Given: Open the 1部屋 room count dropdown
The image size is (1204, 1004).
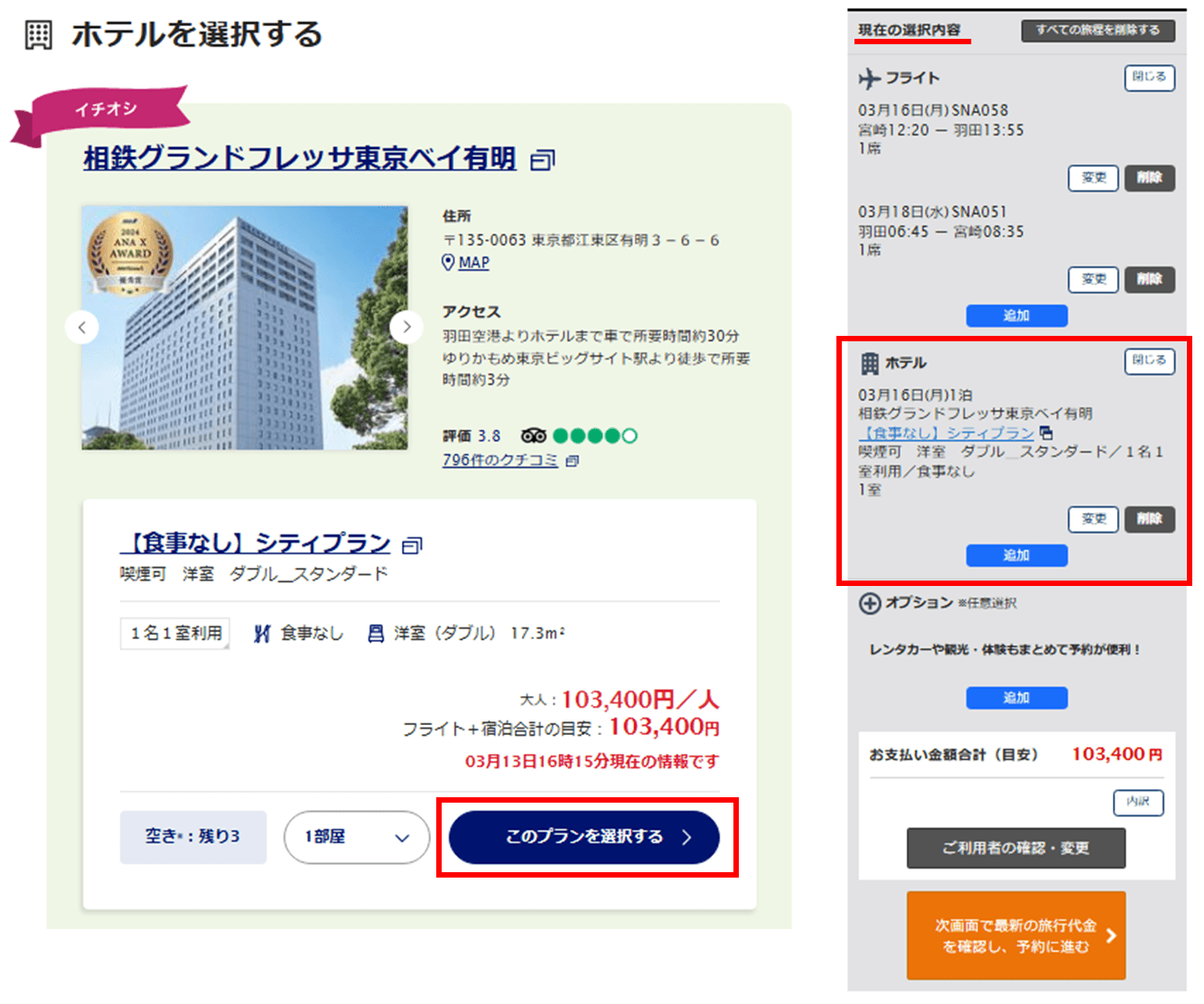Looking at the screenshot, I should [357, 837].
